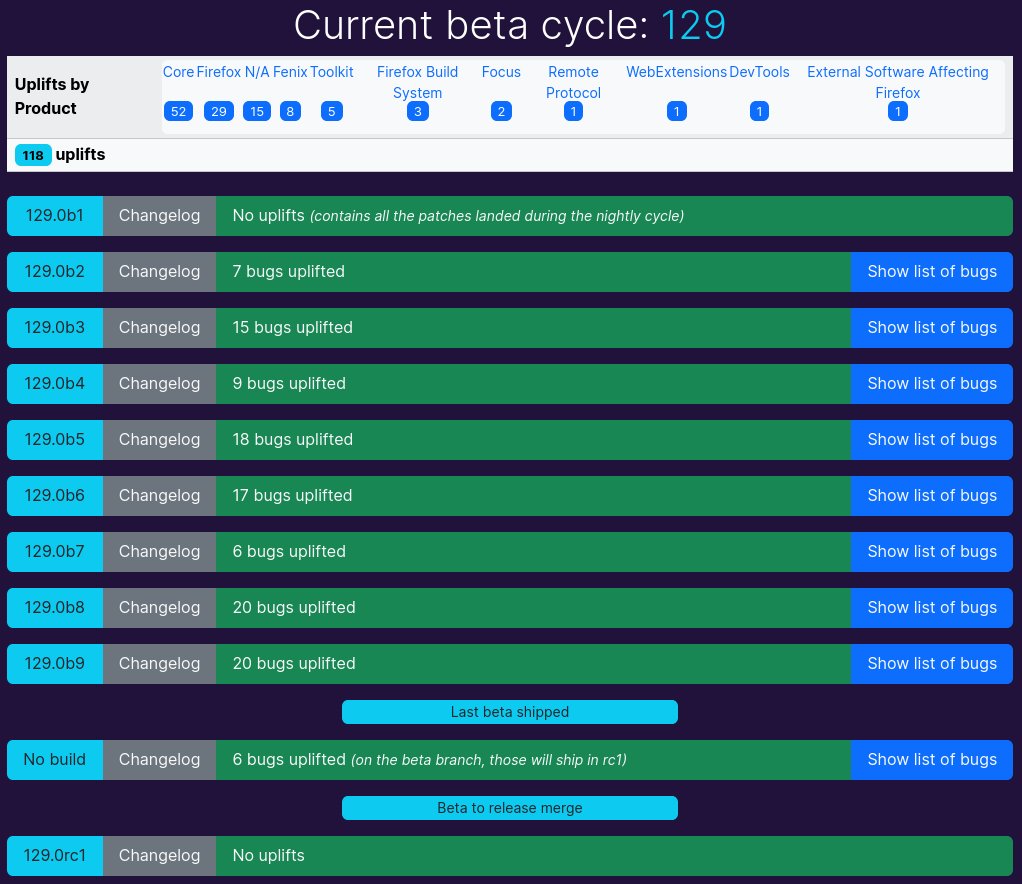Open the 129.0b8 build label
Viewport: 1022px width, 884px height.
[x=55, y=608]
